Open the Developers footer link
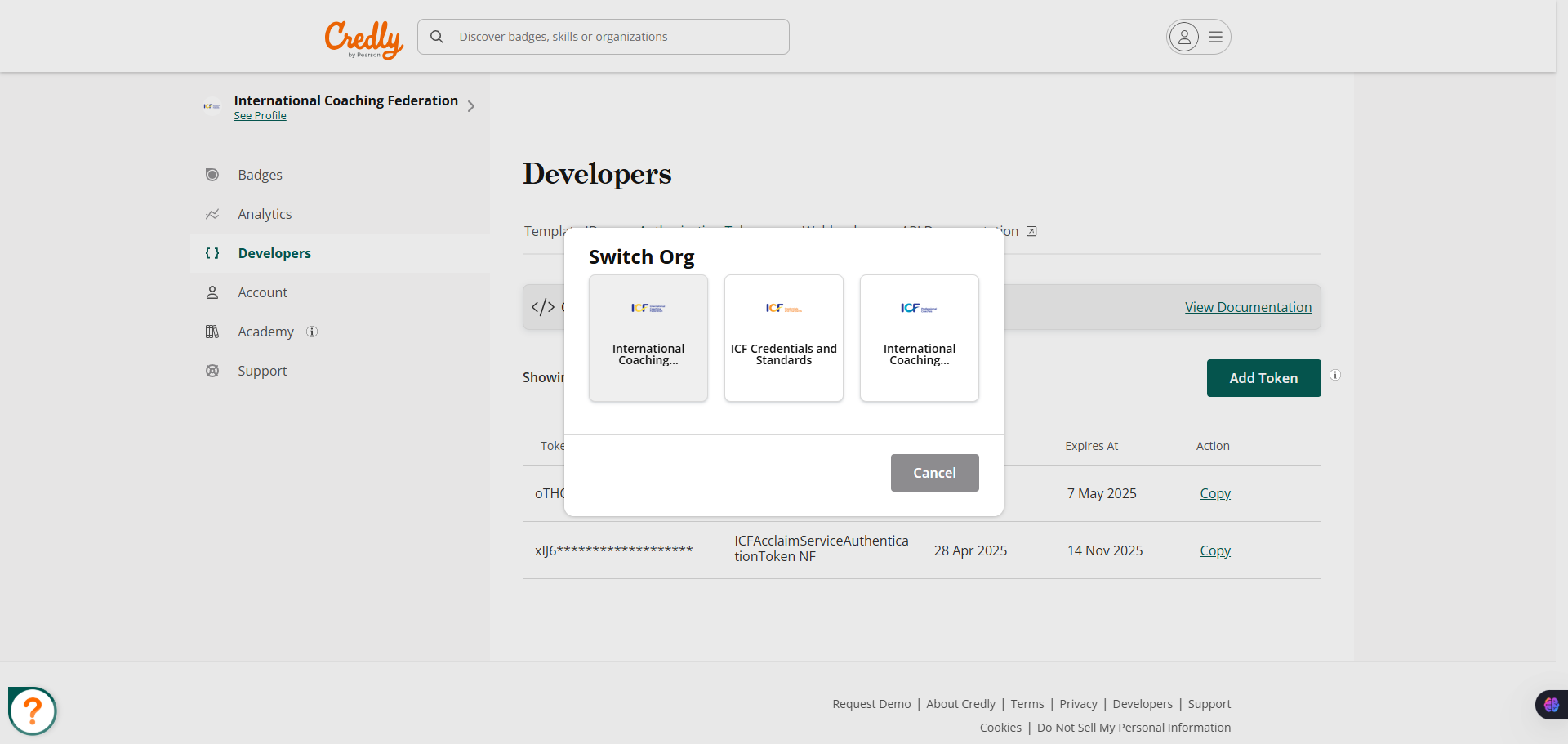 1143,704
